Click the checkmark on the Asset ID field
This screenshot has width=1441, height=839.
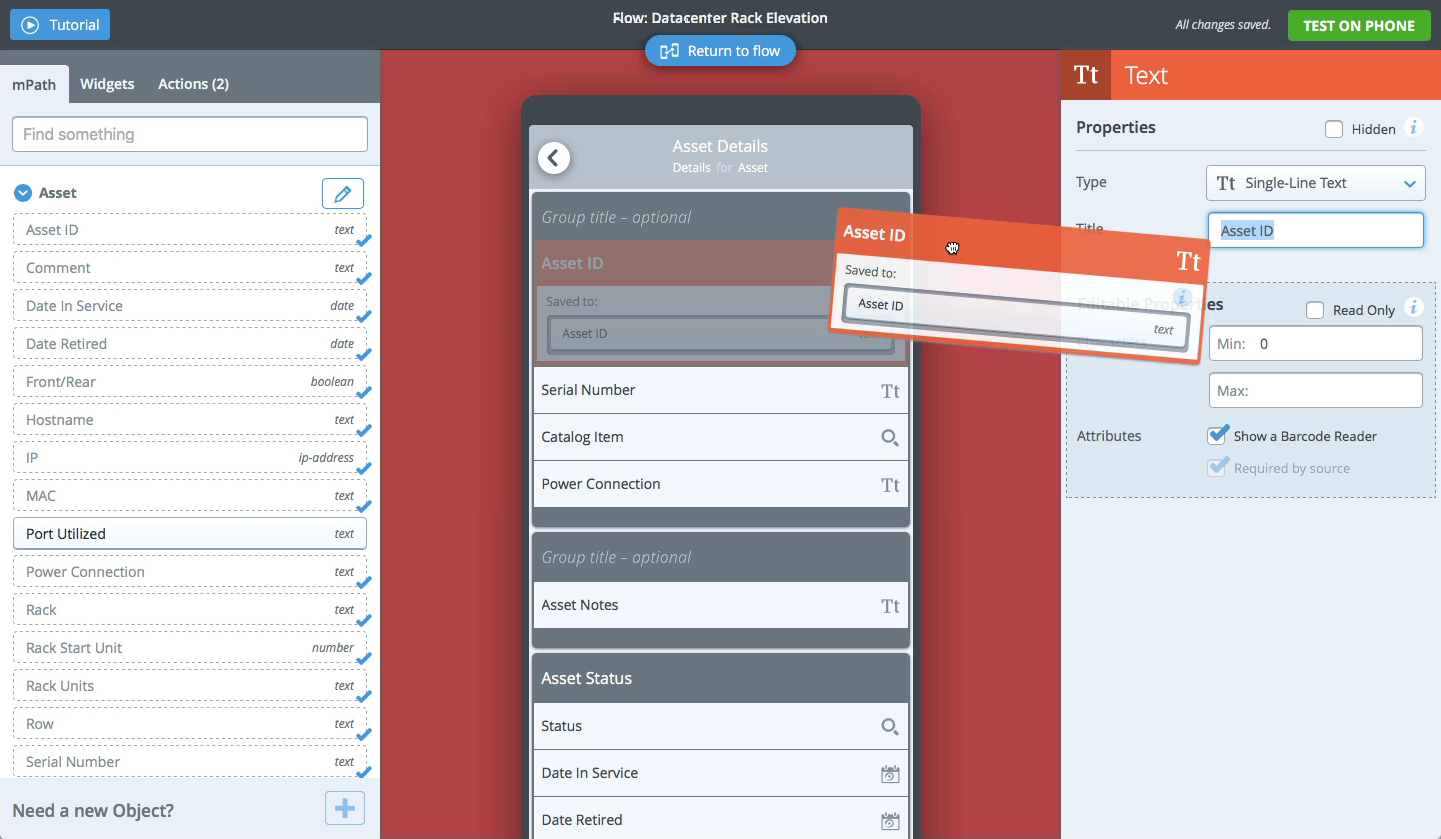[364, 240]
